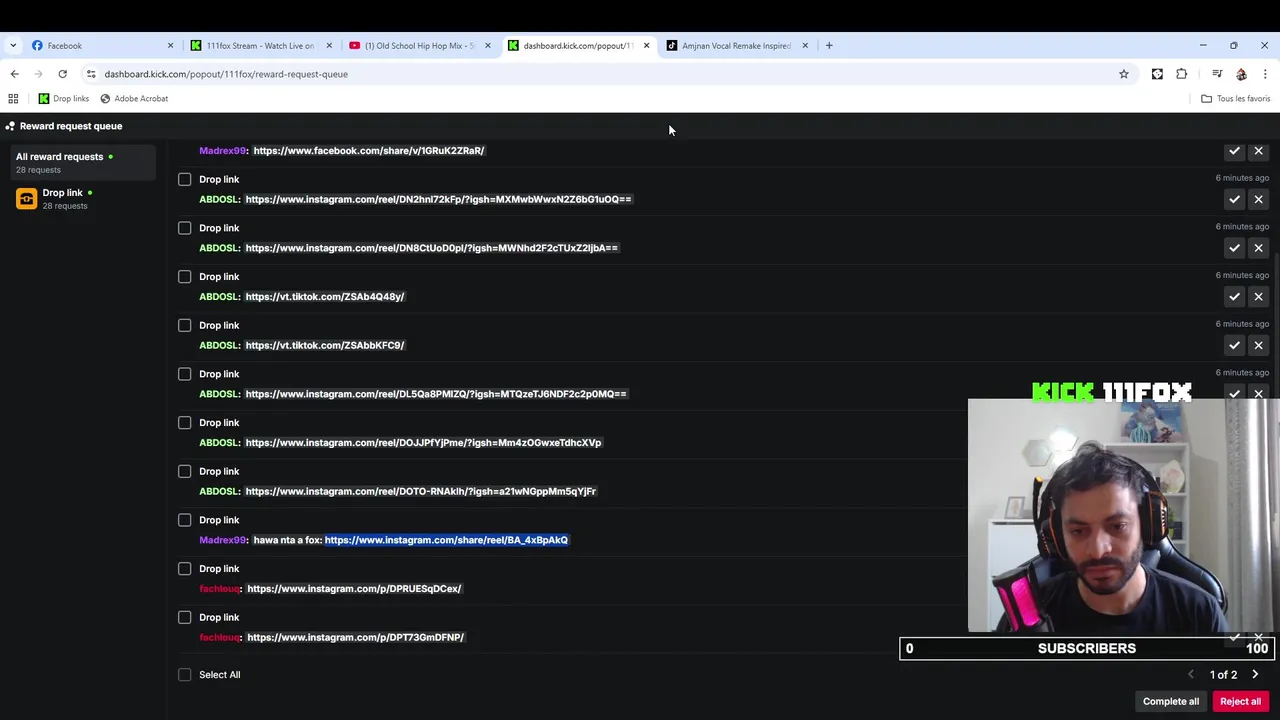The height and width of the screenshot is (720, 1280).
Task: Click the browser back arrow
Action: tap(14, 74)
